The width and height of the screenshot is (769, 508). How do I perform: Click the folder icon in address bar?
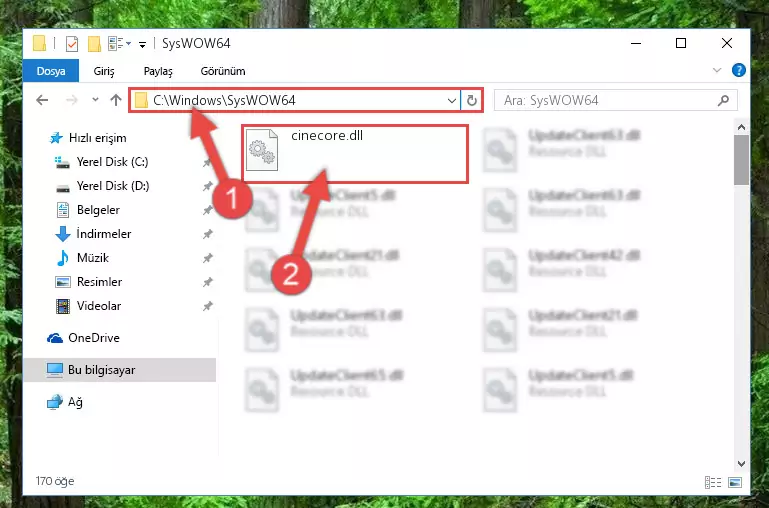point(141,101)
